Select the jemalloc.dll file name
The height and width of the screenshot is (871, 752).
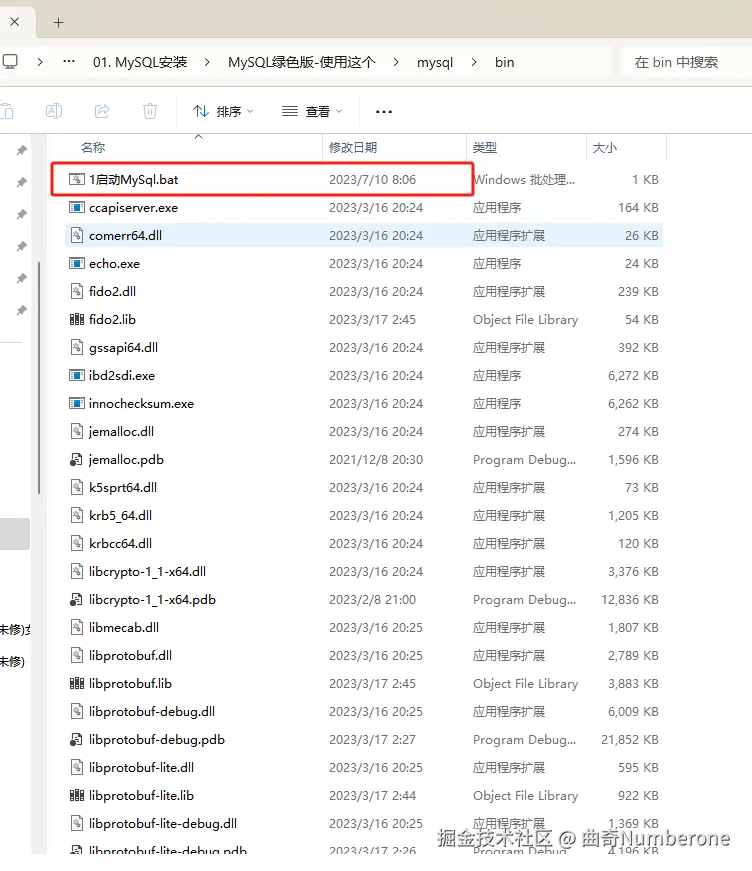coord(121,432)
